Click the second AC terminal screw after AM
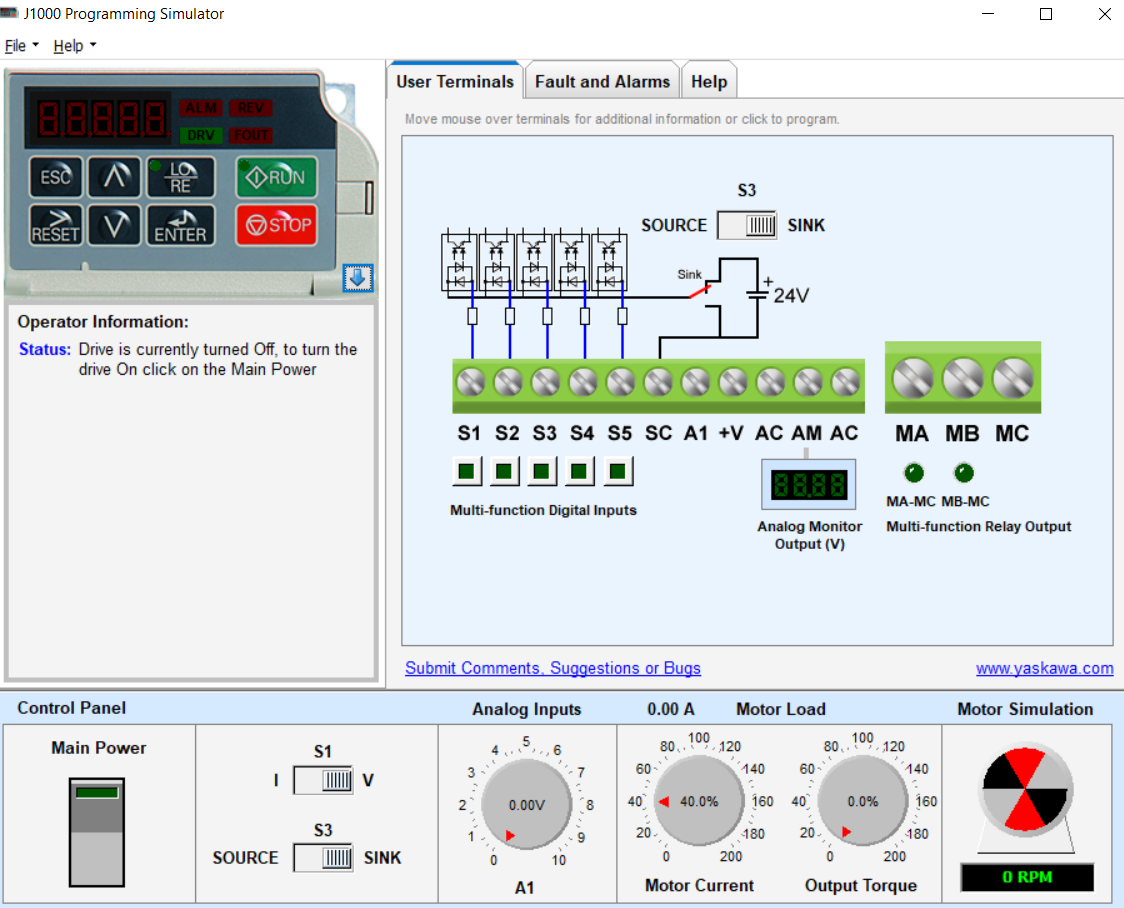The width and height of the screenshot is (1124, 908). point(845,382)
